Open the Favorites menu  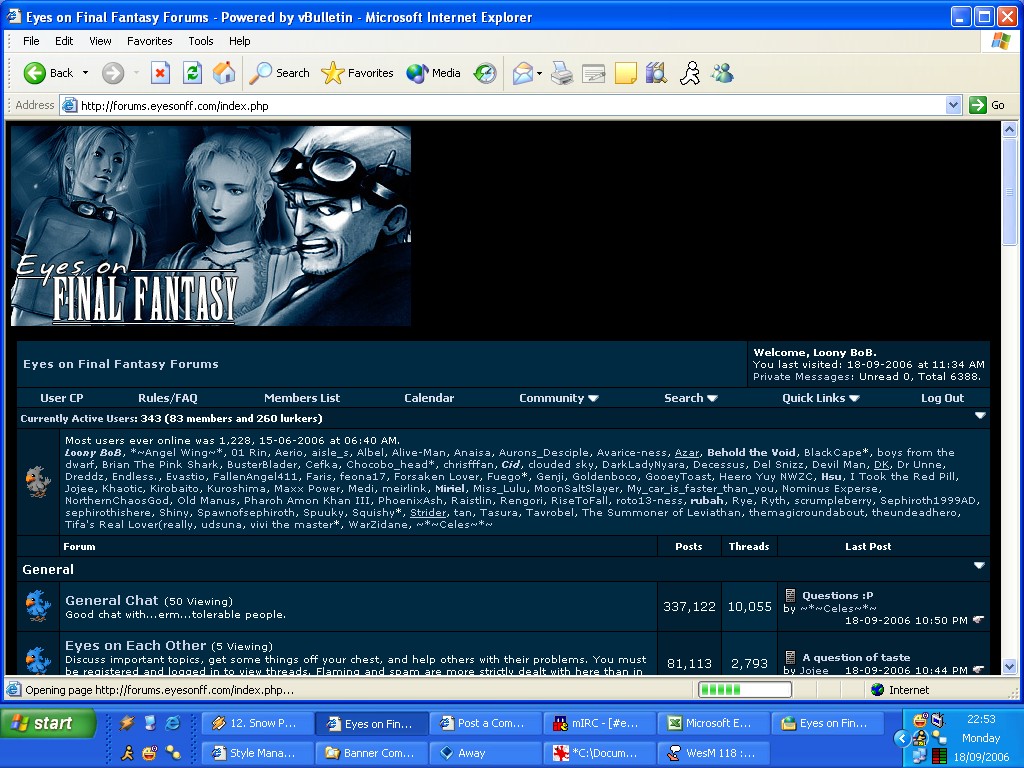pos(150,41)
